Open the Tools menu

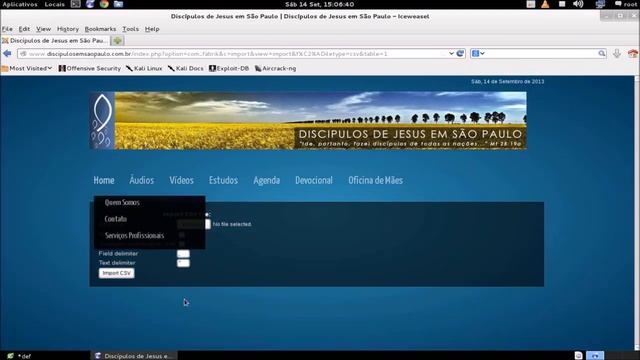click(131, 29)
